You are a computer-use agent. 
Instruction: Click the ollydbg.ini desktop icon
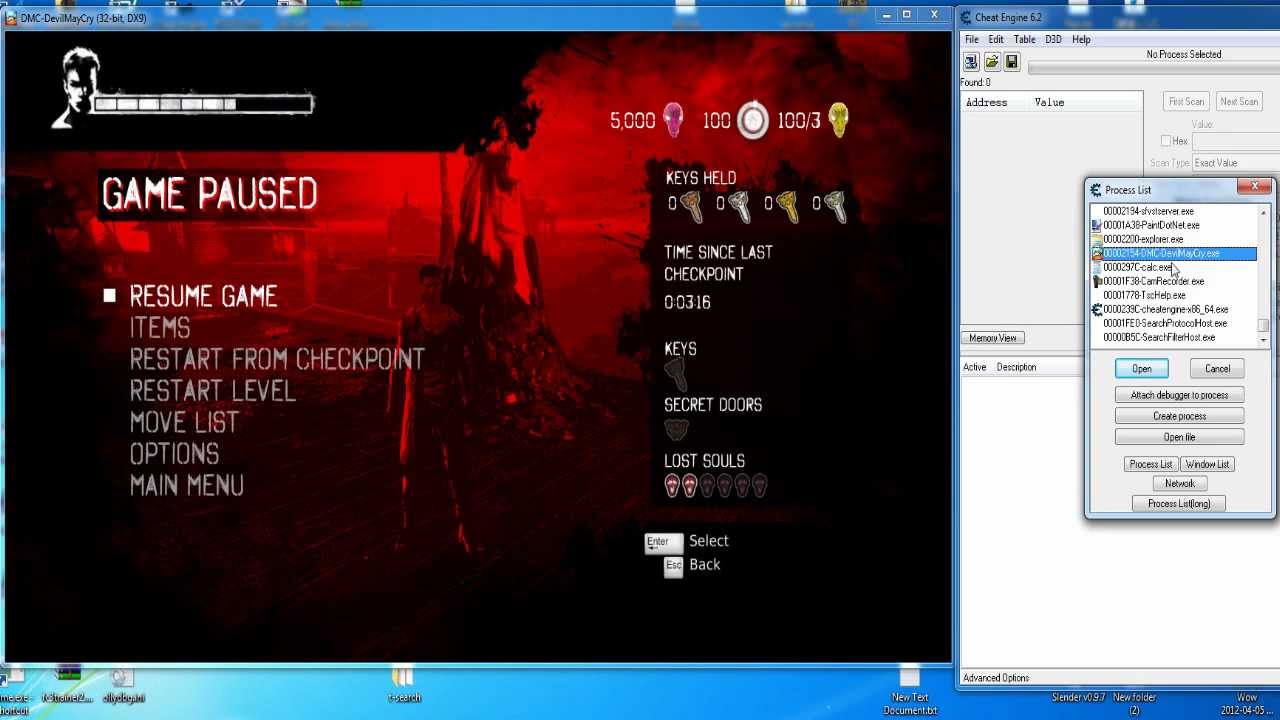pos(123,684)
